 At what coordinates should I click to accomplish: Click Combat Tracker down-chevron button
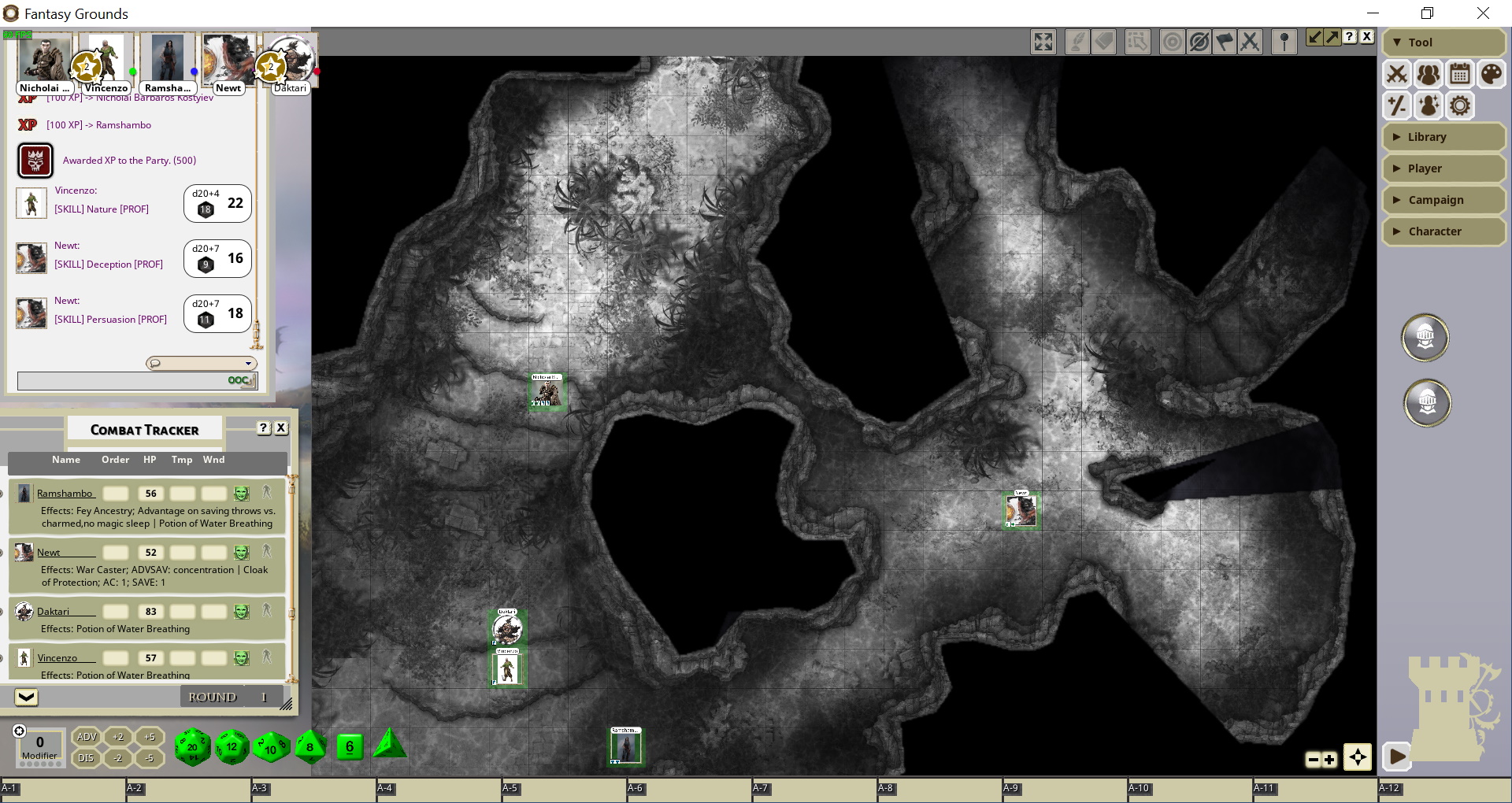point(26,697)
